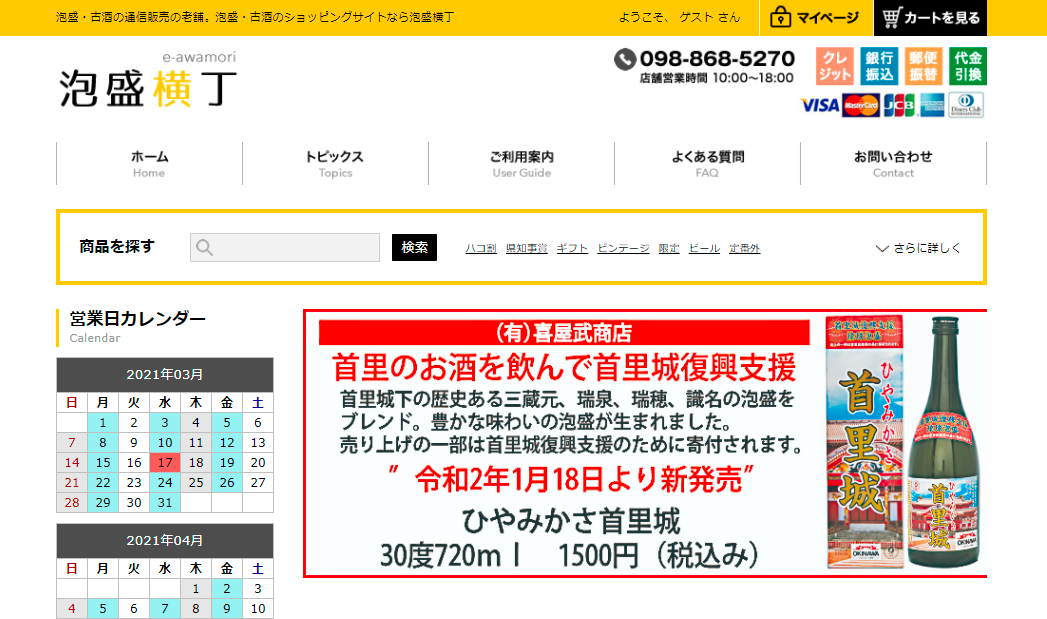Open the ビンテージ keyword link
Image resolution: width=1047 pixels, height=619 pixels.
(623, 248)
